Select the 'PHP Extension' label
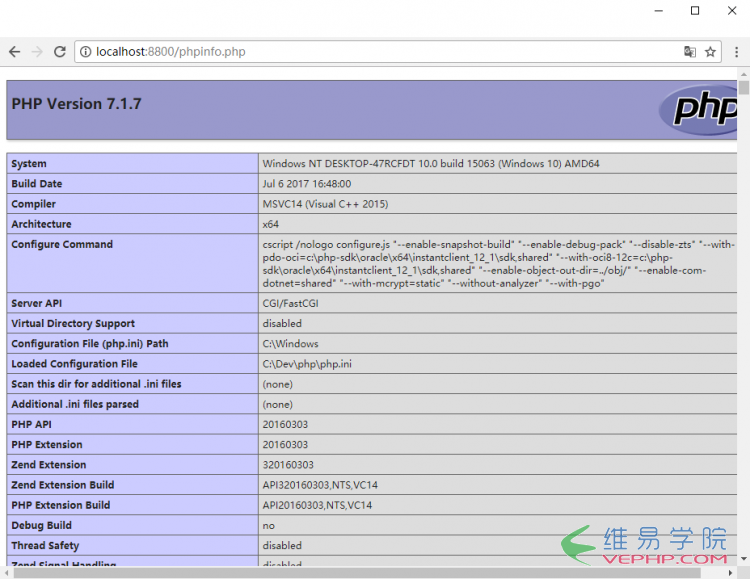Image resolution: width=750 pixels, height=579 pixels. point(46,445)
